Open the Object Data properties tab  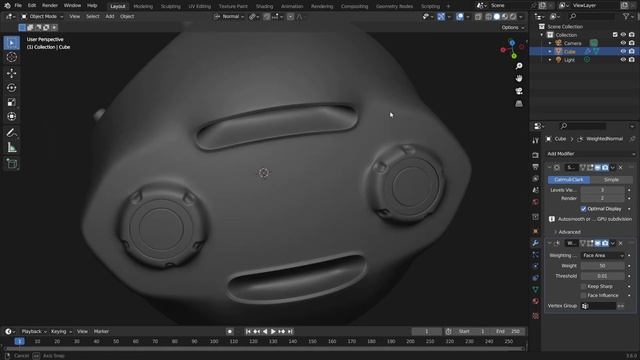pos(536,289)
